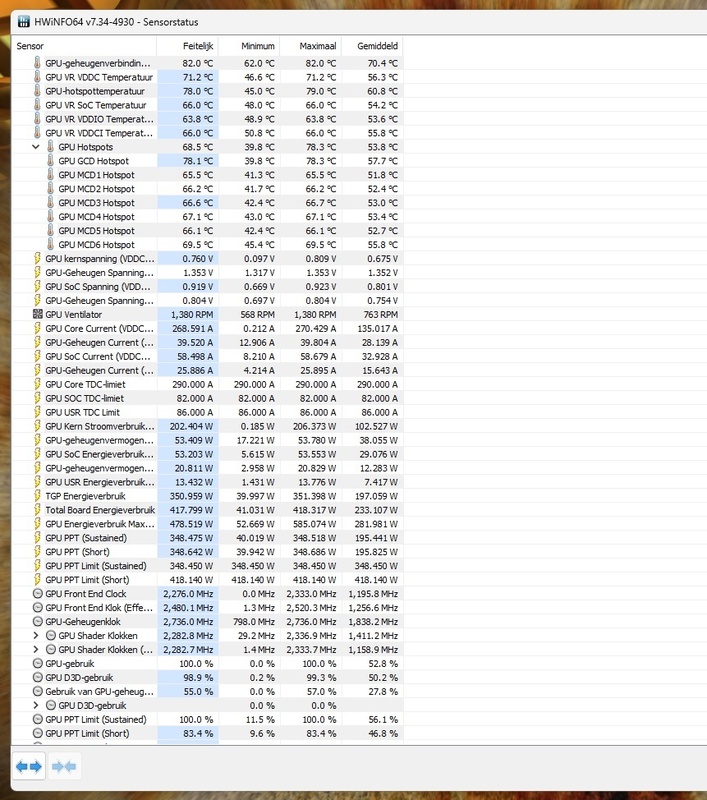Click lightning icon of GPU Kern Stroomverbruik
The width and height of the screenshot is (707, 800).
point(37,426)
